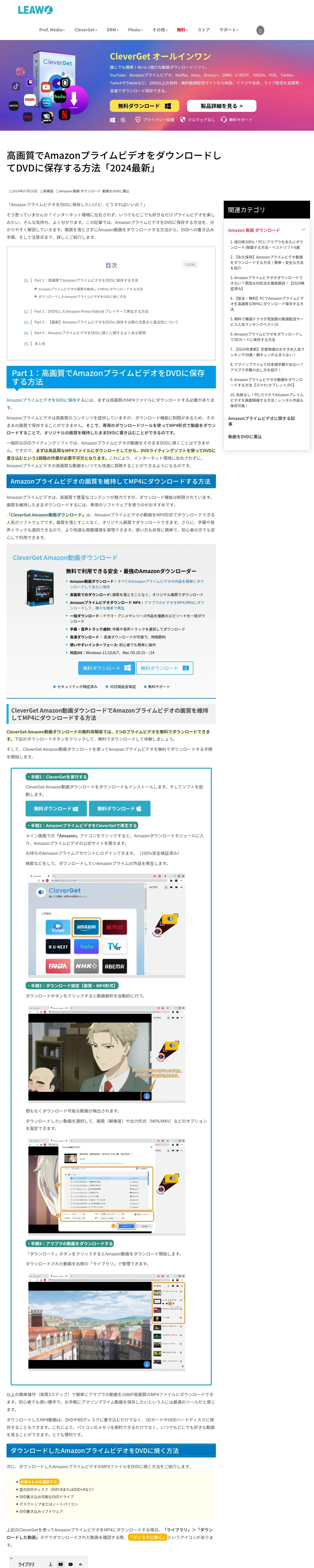Open the search icon in the header
The width and height of the screenshot is (314, 1568).
click(x=260, y=30)
